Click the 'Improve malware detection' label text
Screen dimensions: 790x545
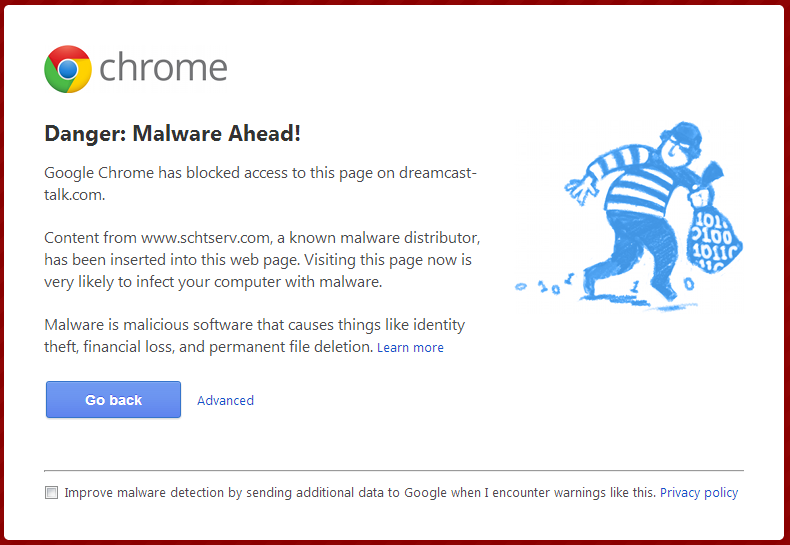click(x=360, y=492)
